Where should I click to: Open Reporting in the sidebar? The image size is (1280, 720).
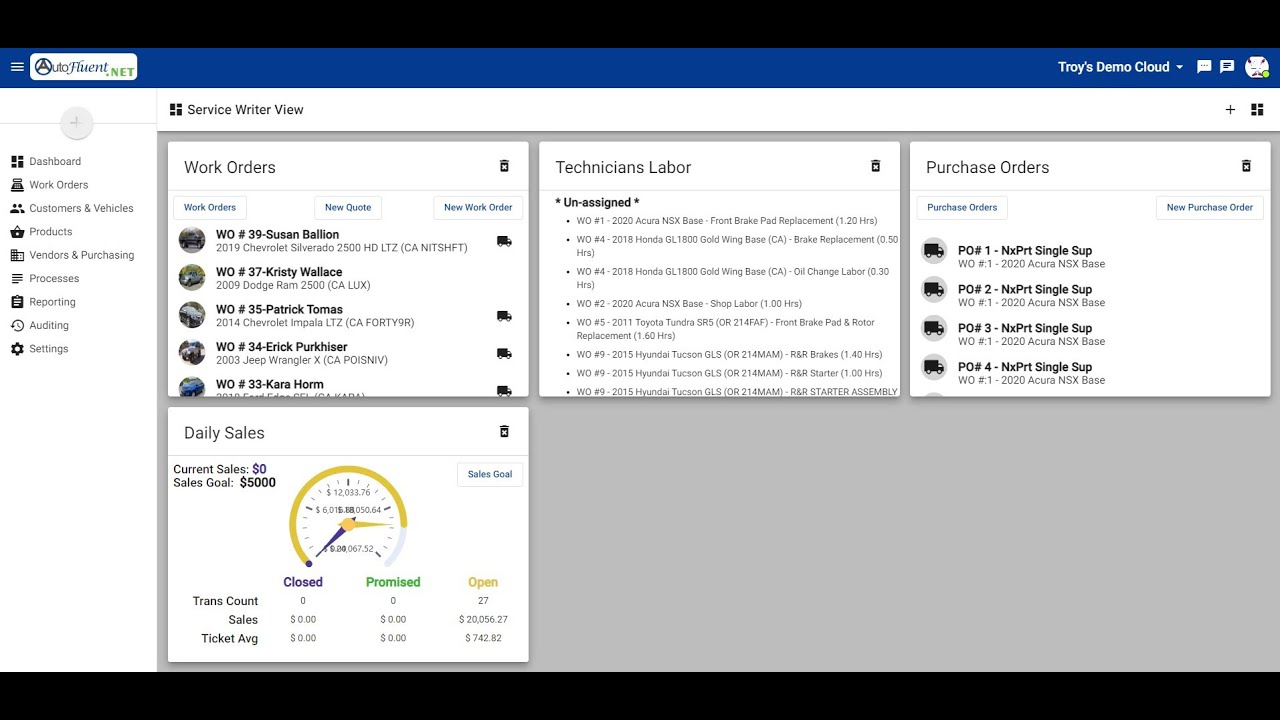click(52, 302)
